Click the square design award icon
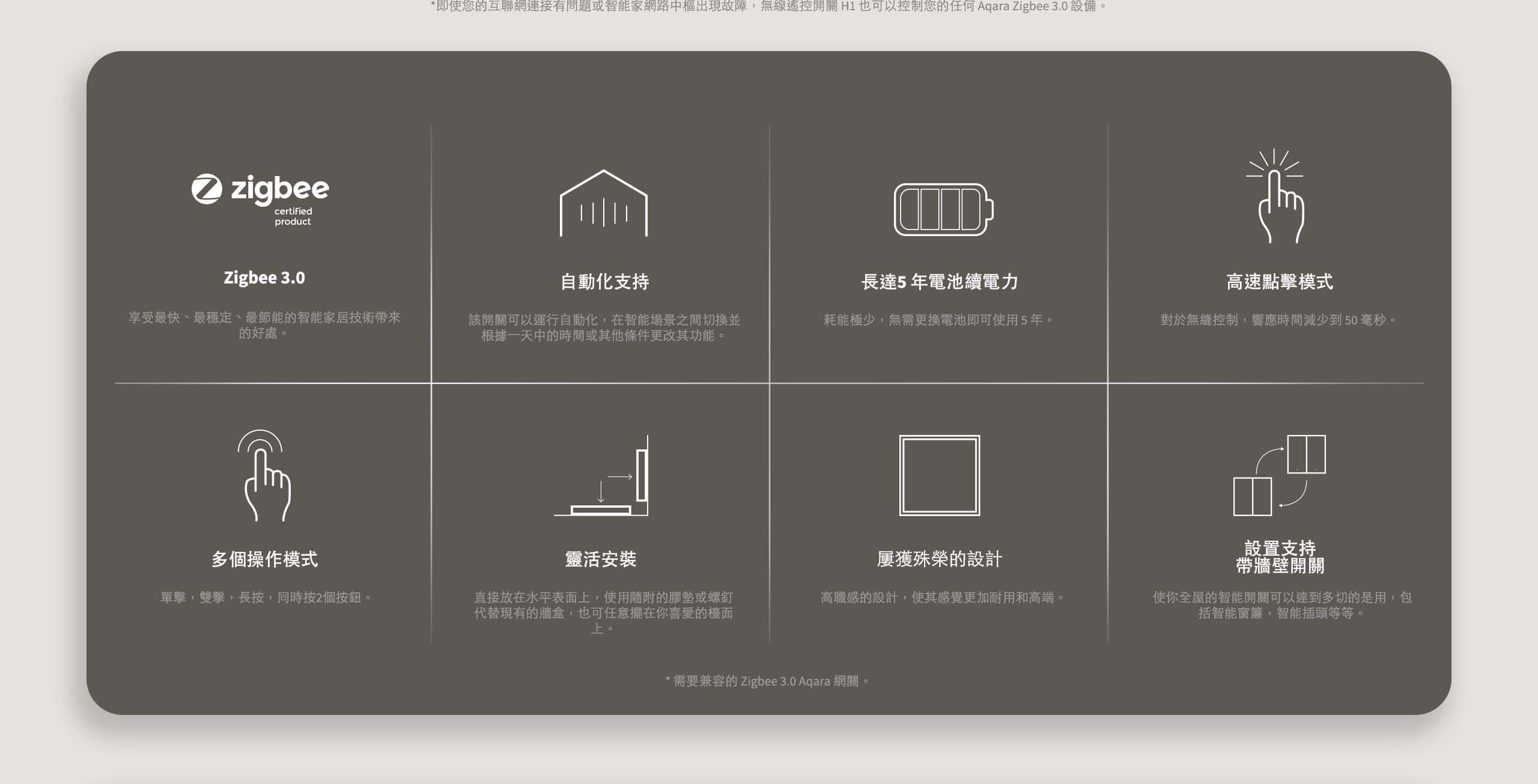 pyautogui.click(x=940, y=476)
